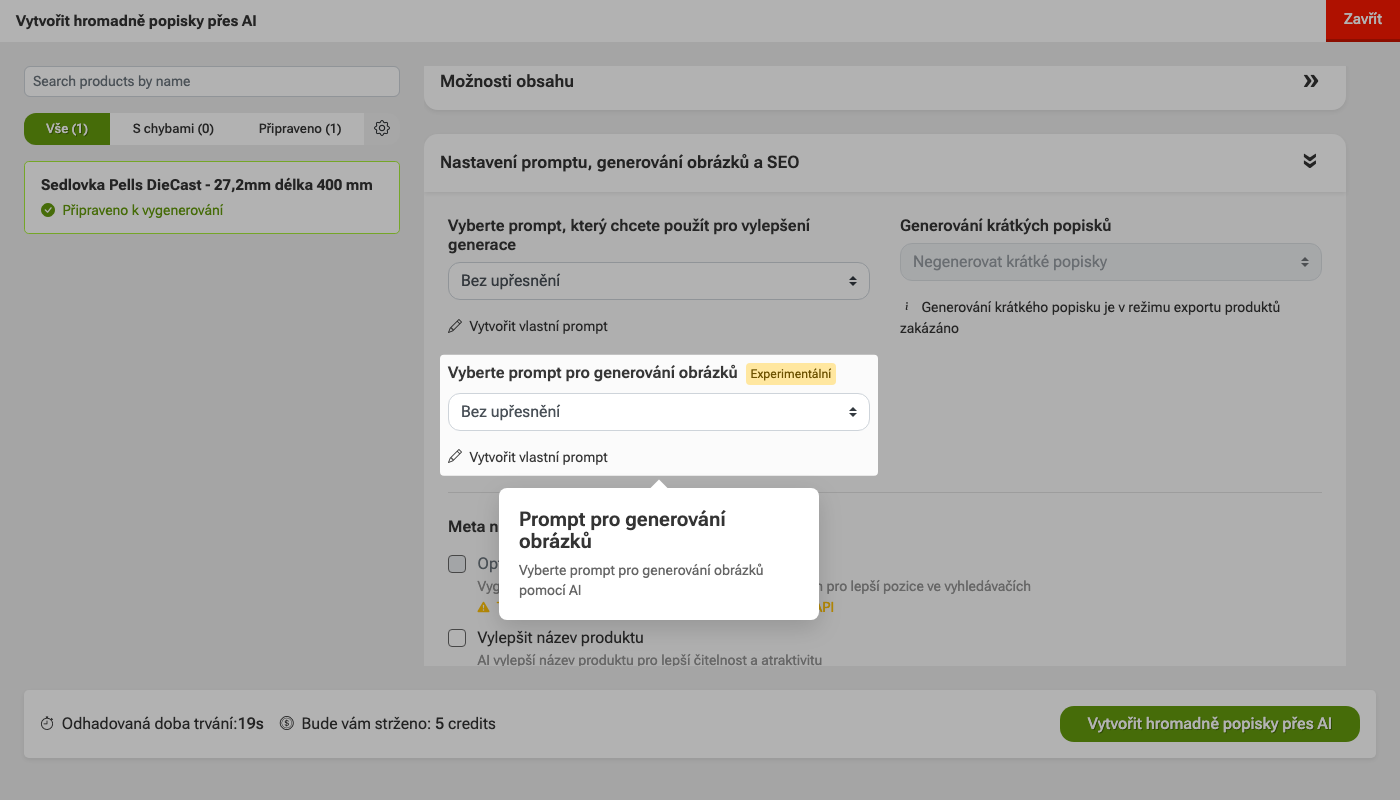Switch to S chybami (0) tab
This screenshot has height=800, width=1400.
[173, 129]
